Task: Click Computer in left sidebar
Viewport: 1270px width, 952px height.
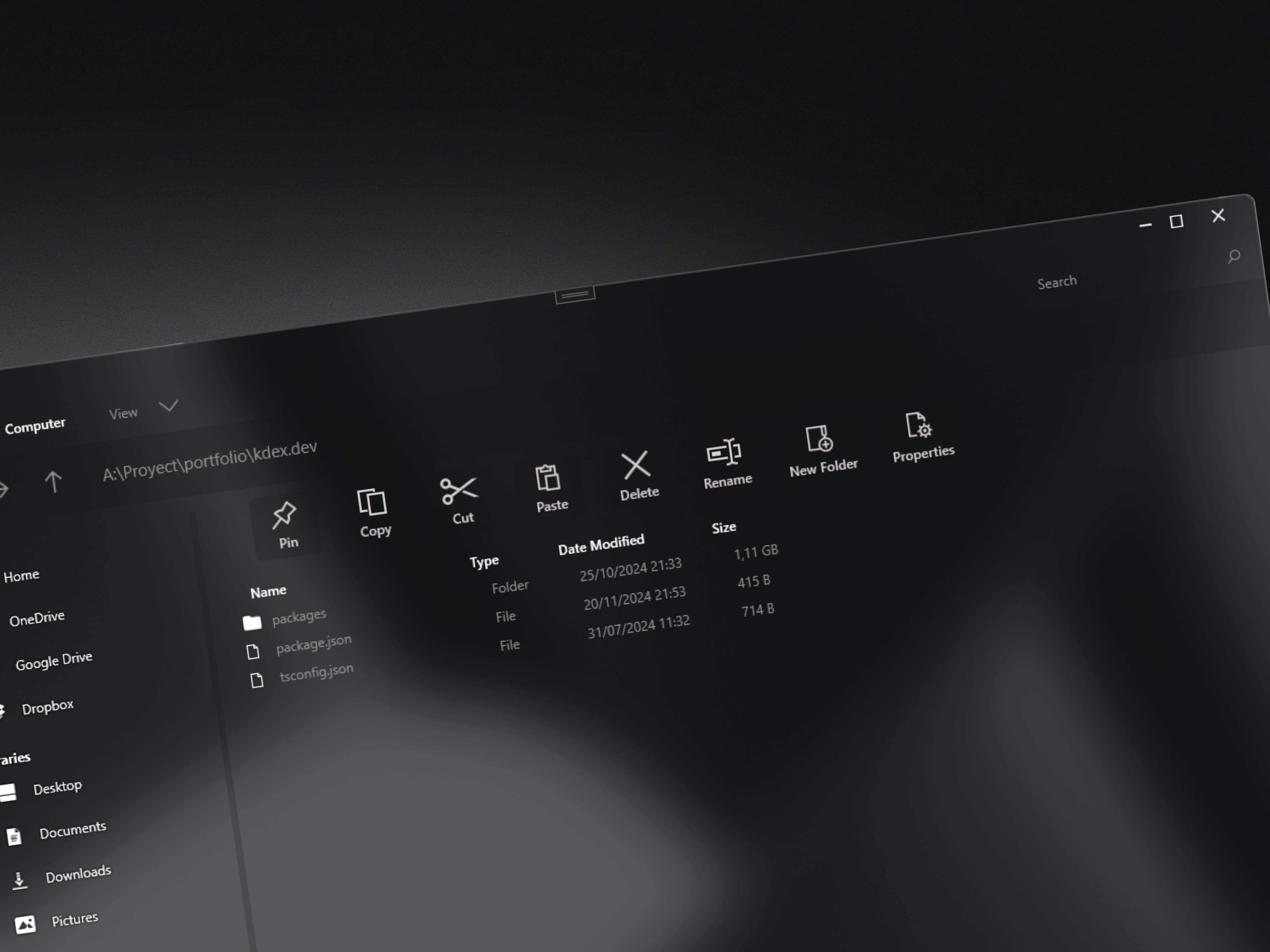Action: (35, 423)
